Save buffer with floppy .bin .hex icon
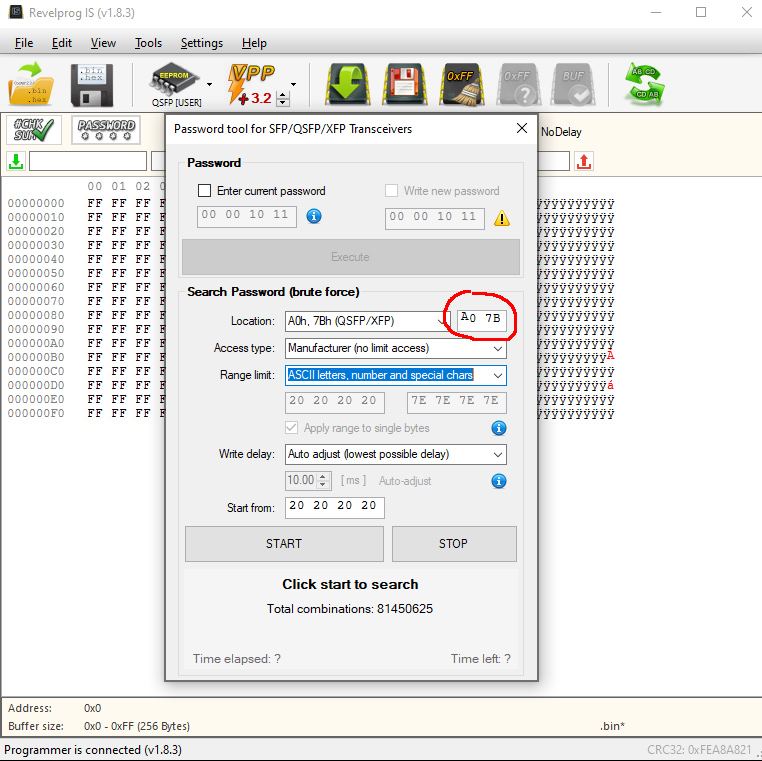Viewport: 762px width, 761px height. tap(92, 85)
